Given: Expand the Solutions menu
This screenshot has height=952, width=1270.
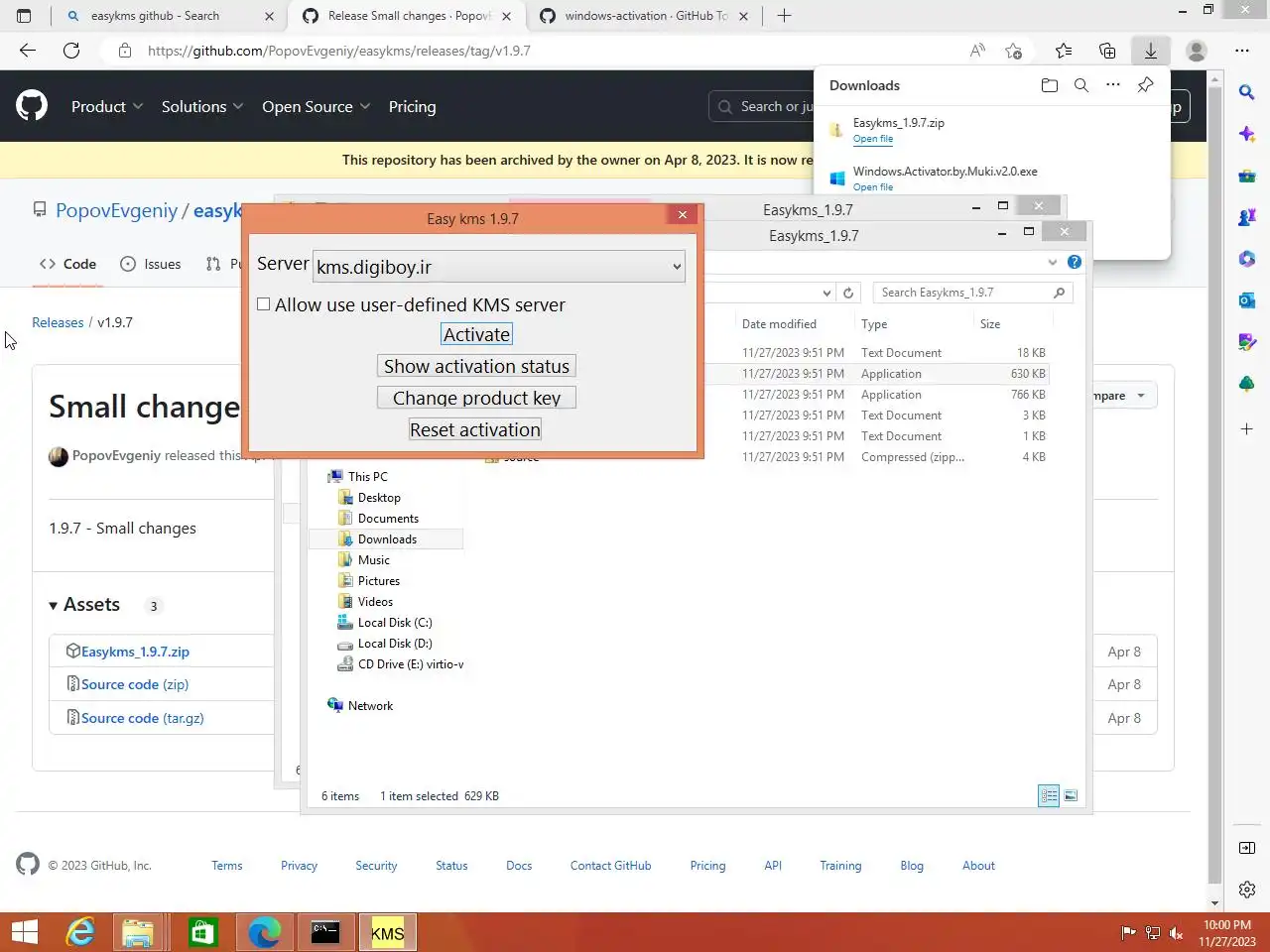Looking at the screenshot, I should pyautogui.click(x=202, y=106).
